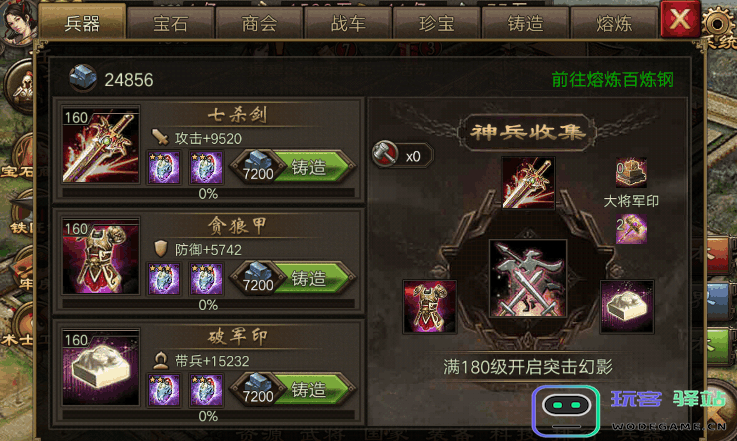The image size is (737, 441).
Task: Tap the 贪狼甲 forging progress bar
Action: click(x=208, y=305)
